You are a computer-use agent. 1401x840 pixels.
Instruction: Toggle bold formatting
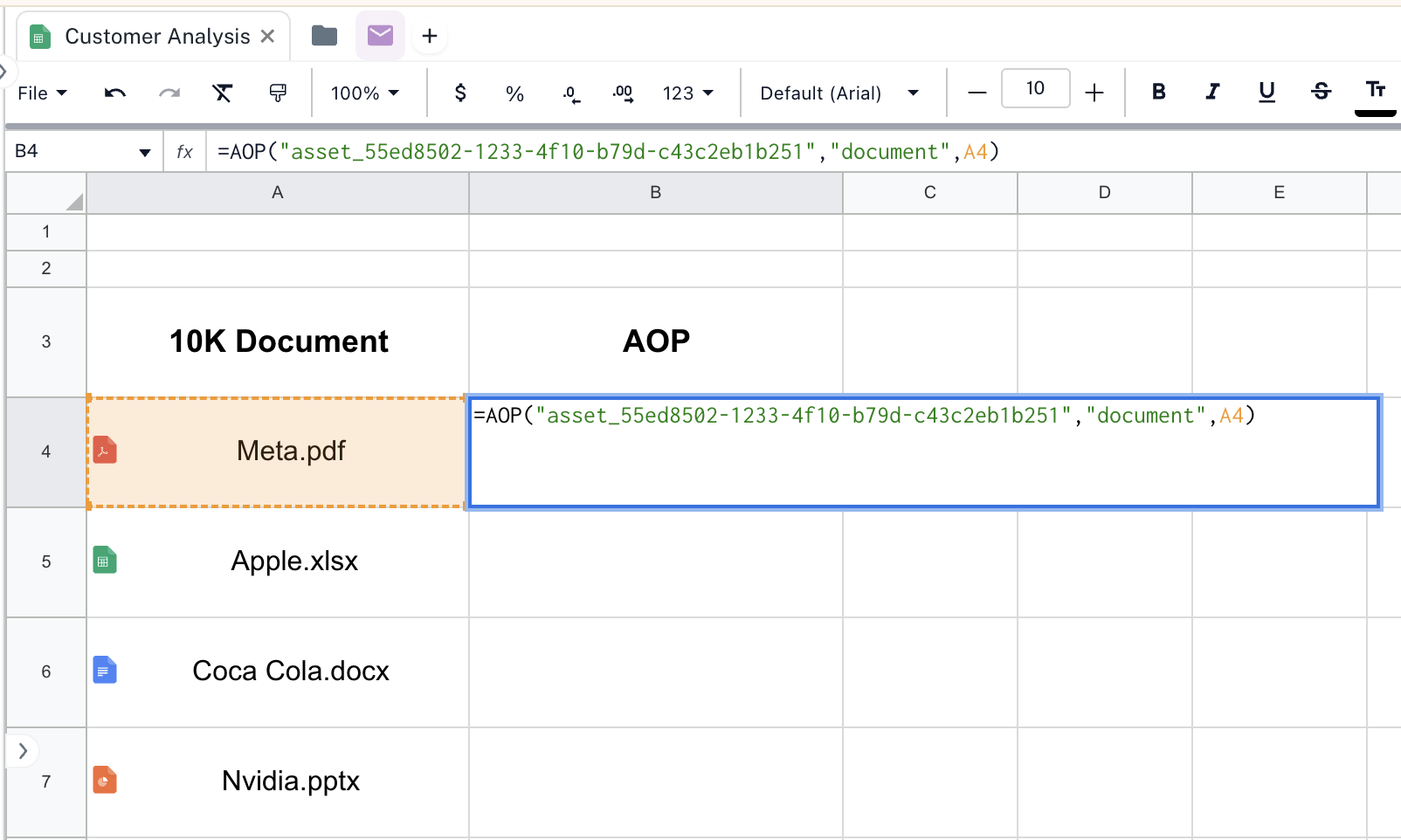[1159, 92]
